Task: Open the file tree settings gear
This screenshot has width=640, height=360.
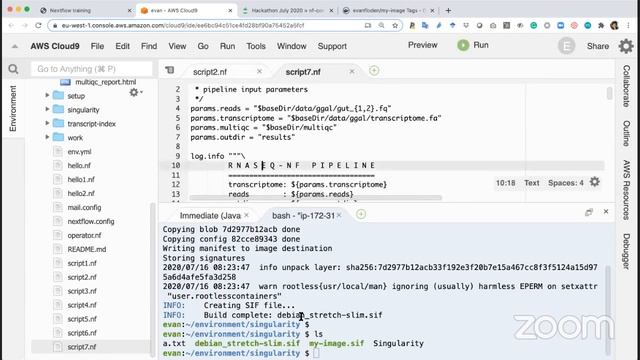Action: (135, 93)
